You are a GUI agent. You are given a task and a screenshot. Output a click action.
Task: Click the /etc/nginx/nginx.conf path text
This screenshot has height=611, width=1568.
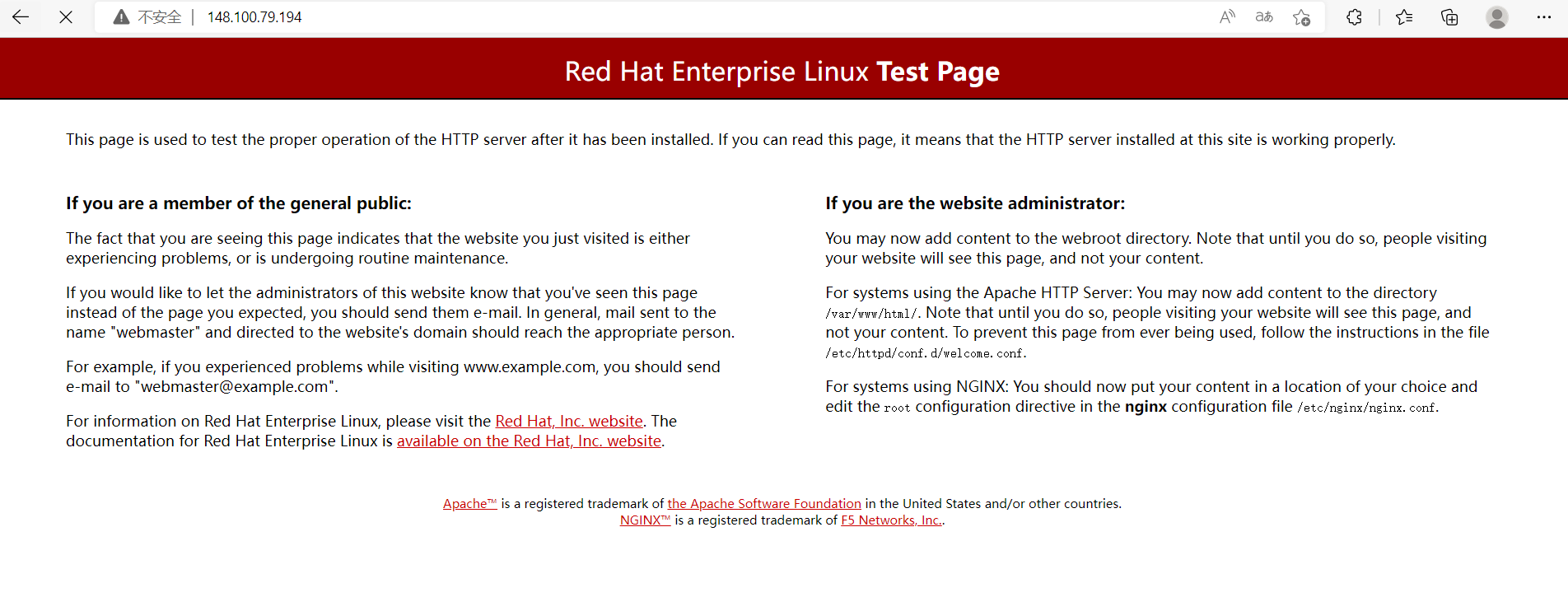[x=1366, y=408]
